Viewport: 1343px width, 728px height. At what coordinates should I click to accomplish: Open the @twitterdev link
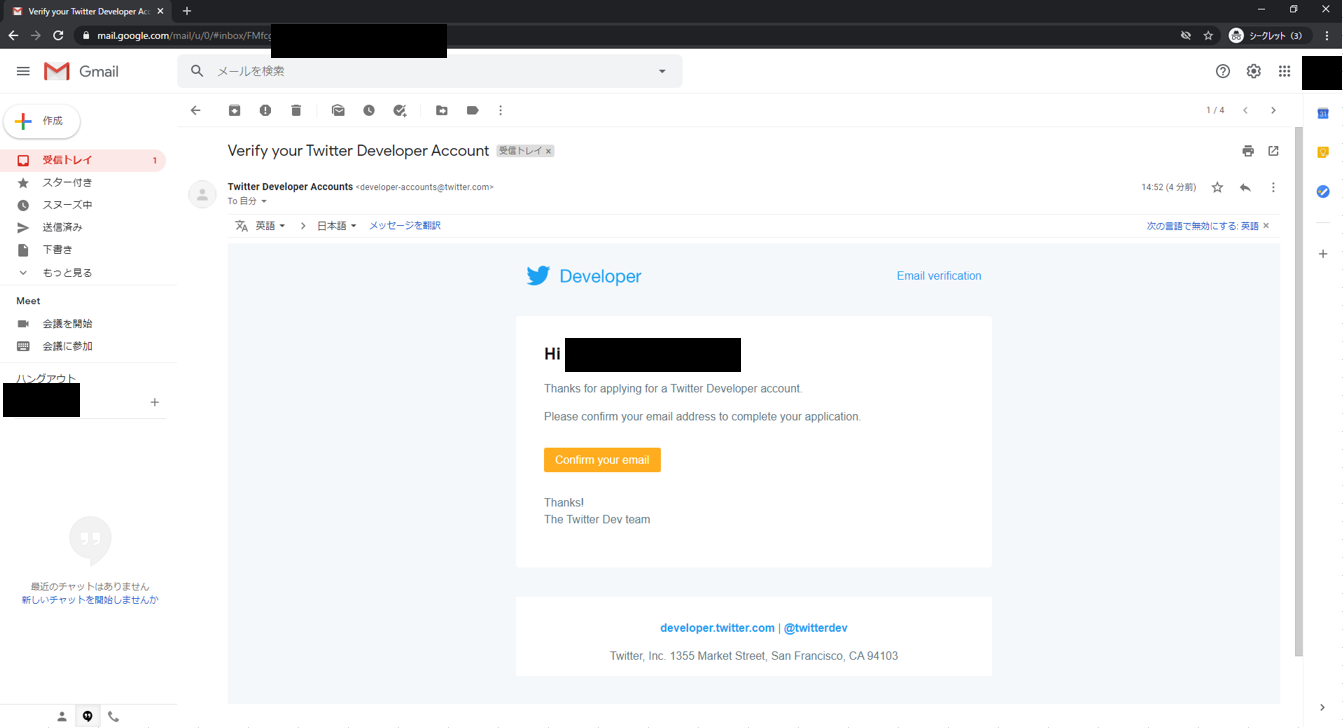point(816,628)
